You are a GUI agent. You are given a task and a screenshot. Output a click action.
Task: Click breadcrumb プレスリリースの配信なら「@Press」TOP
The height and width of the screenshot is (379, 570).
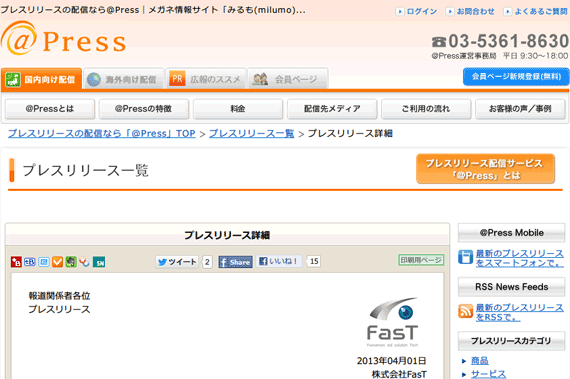click(102, 134)
